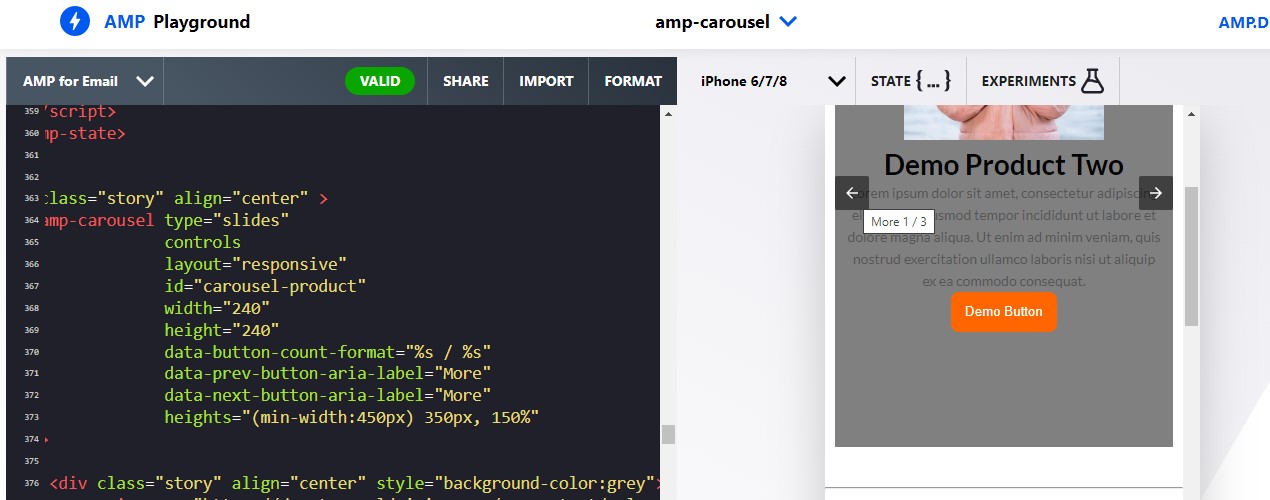Viewport: 1270px width, 500px height.
Task: Click the AMP lightning bolt logo
Action: tap(75, 21)
